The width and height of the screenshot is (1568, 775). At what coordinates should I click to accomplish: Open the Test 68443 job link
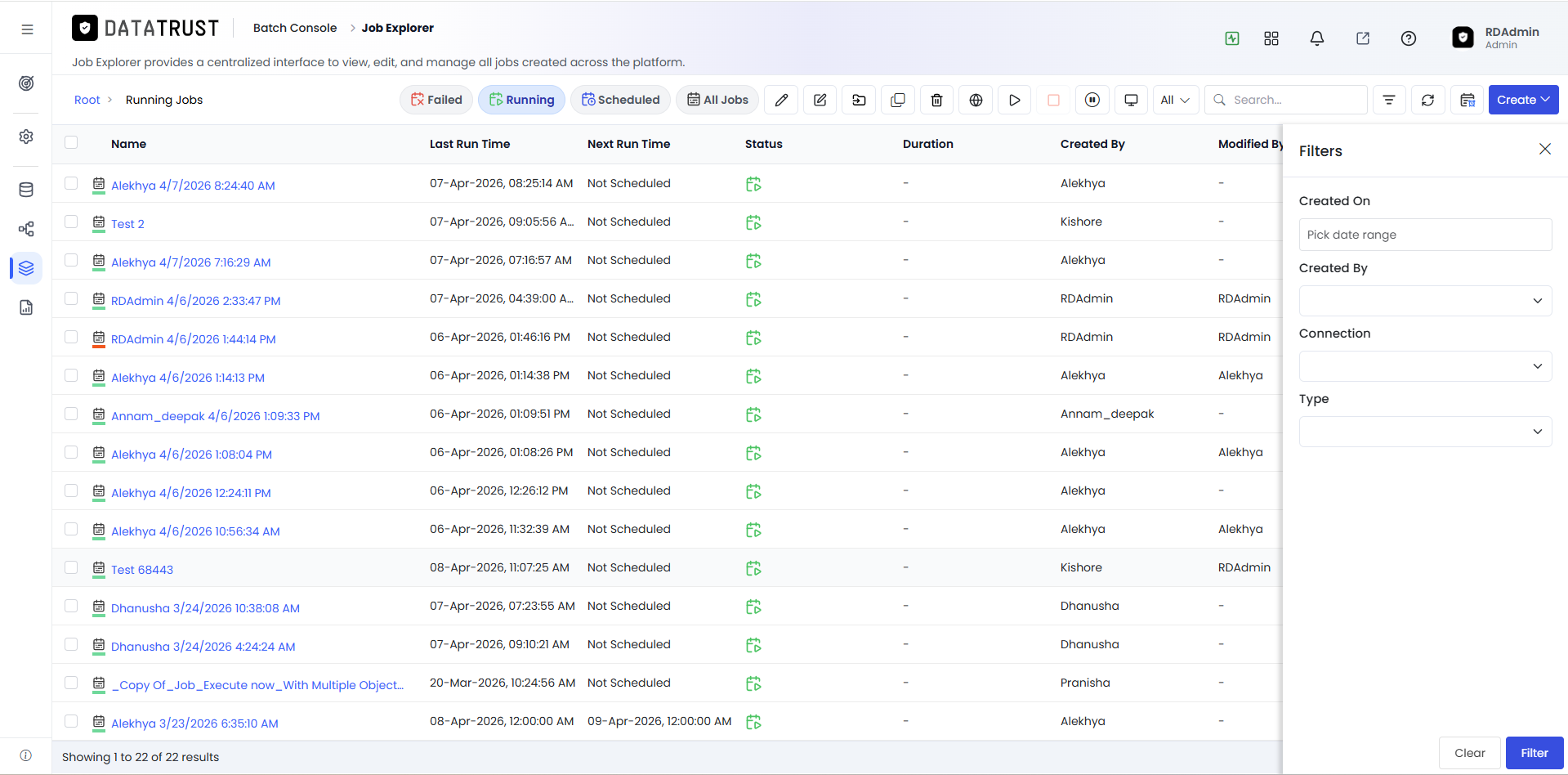[142, 570]
